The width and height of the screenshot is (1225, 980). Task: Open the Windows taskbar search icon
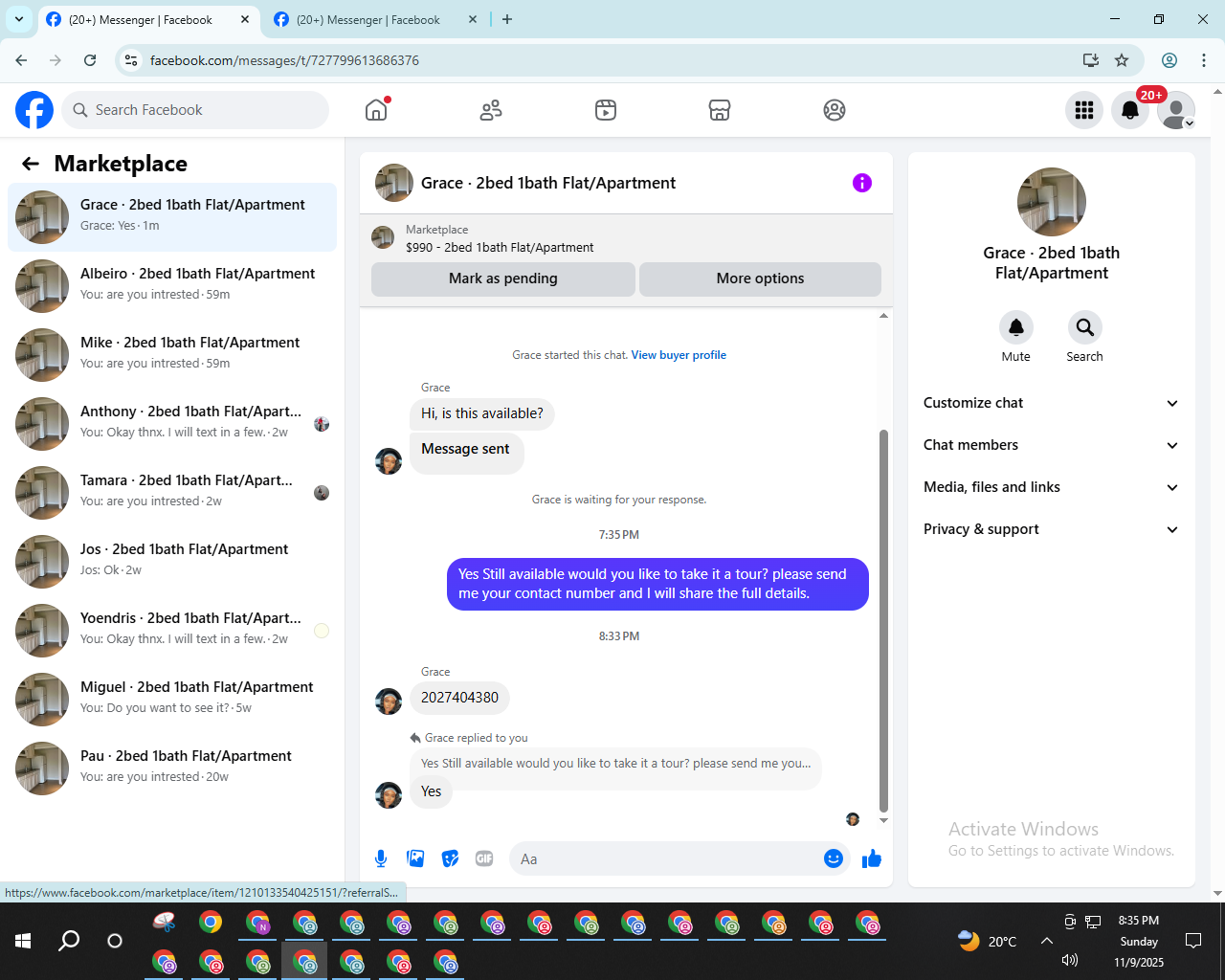tap(69, 941)
